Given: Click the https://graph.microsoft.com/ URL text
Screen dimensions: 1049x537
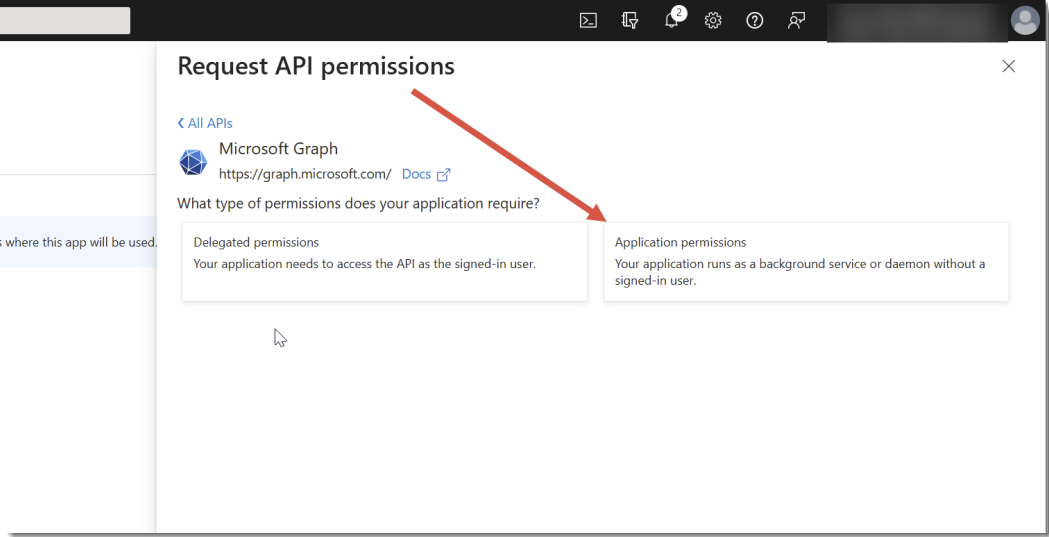Looking at the screenshot, I should pyautogui.click(x=305, y=175).
